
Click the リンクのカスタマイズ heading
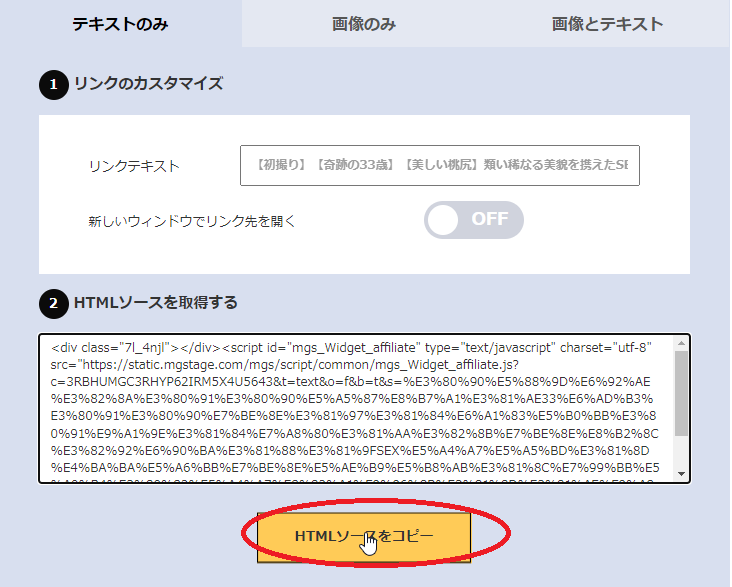point(148,84)
